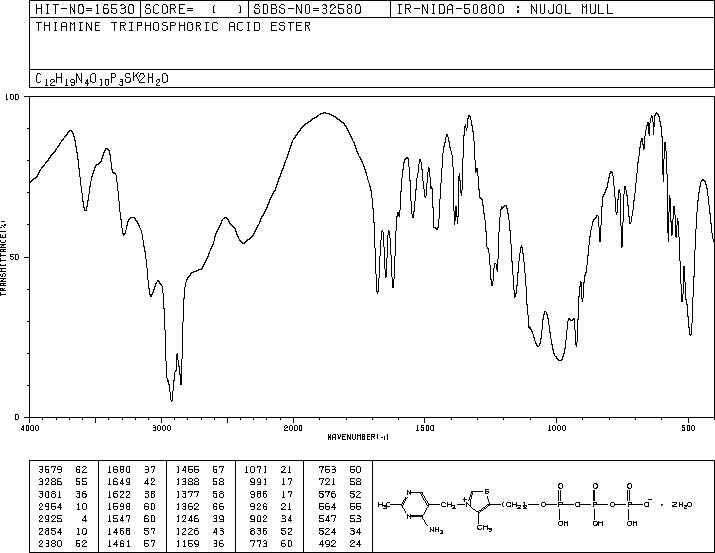Select peak table entry 492
Screen dimensions: 715x553
pyautogui.click(x=327, y=544)
